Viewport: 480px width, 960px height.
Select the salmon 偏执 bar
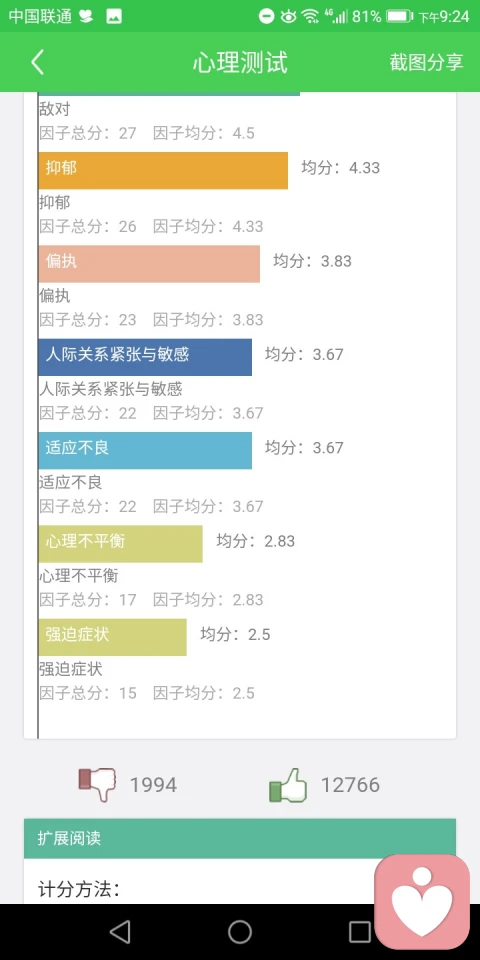click(149, 264)
